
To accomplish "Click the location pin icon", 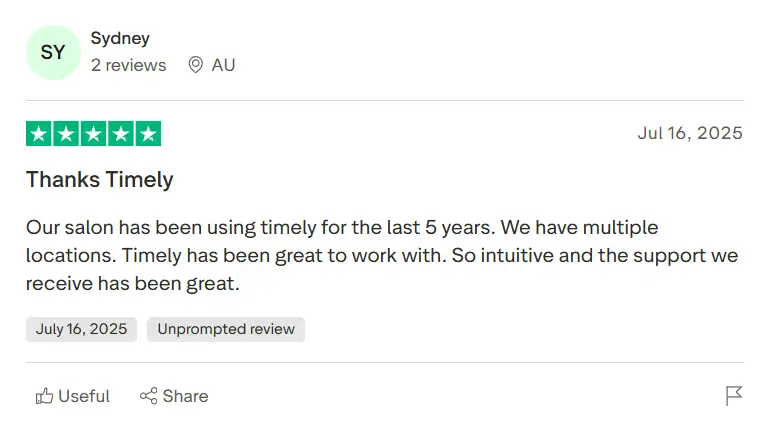I will 196,65.
